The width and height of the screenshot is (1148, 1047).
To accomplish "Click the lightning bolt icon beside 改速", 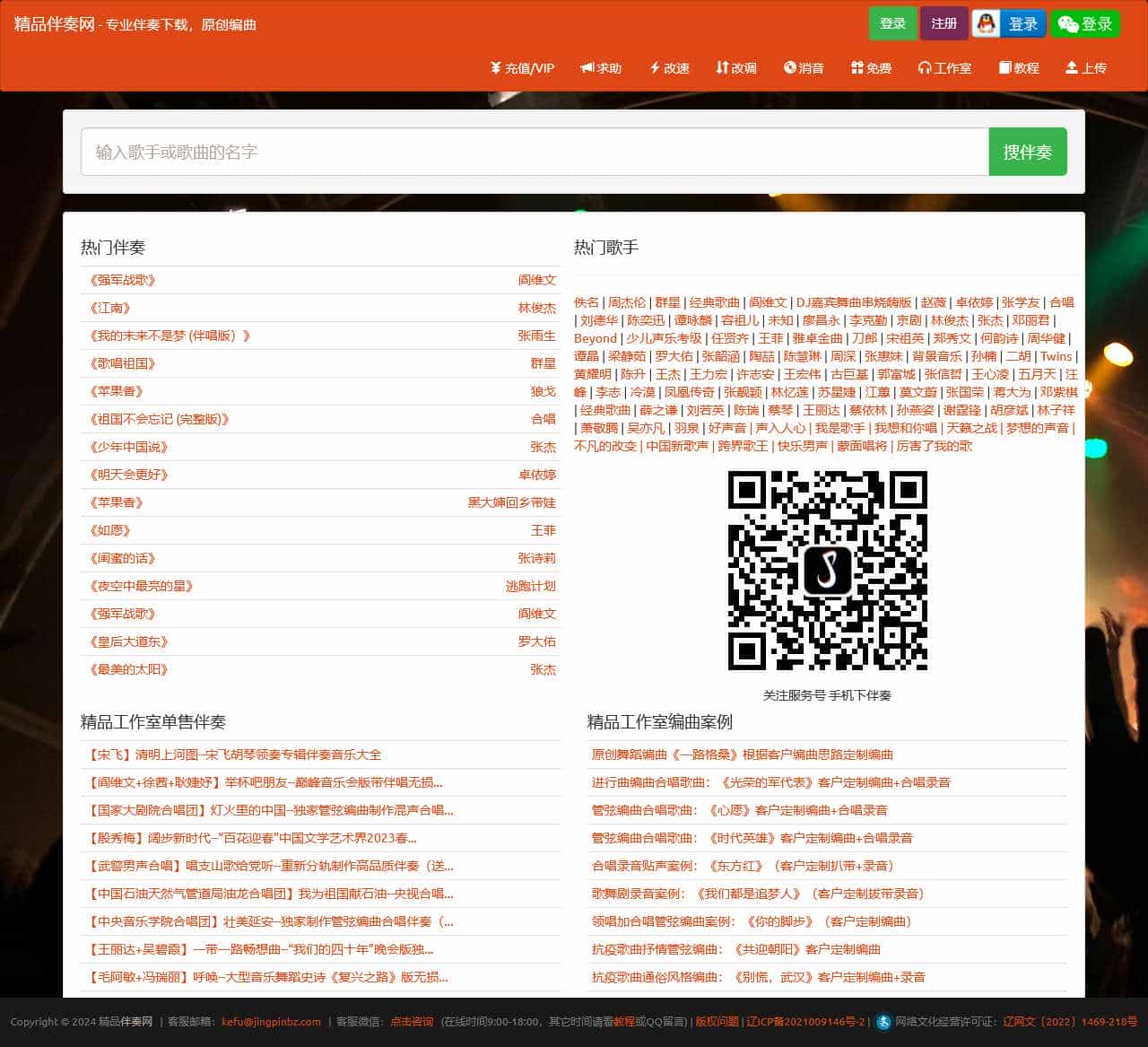I will [655, 68].
